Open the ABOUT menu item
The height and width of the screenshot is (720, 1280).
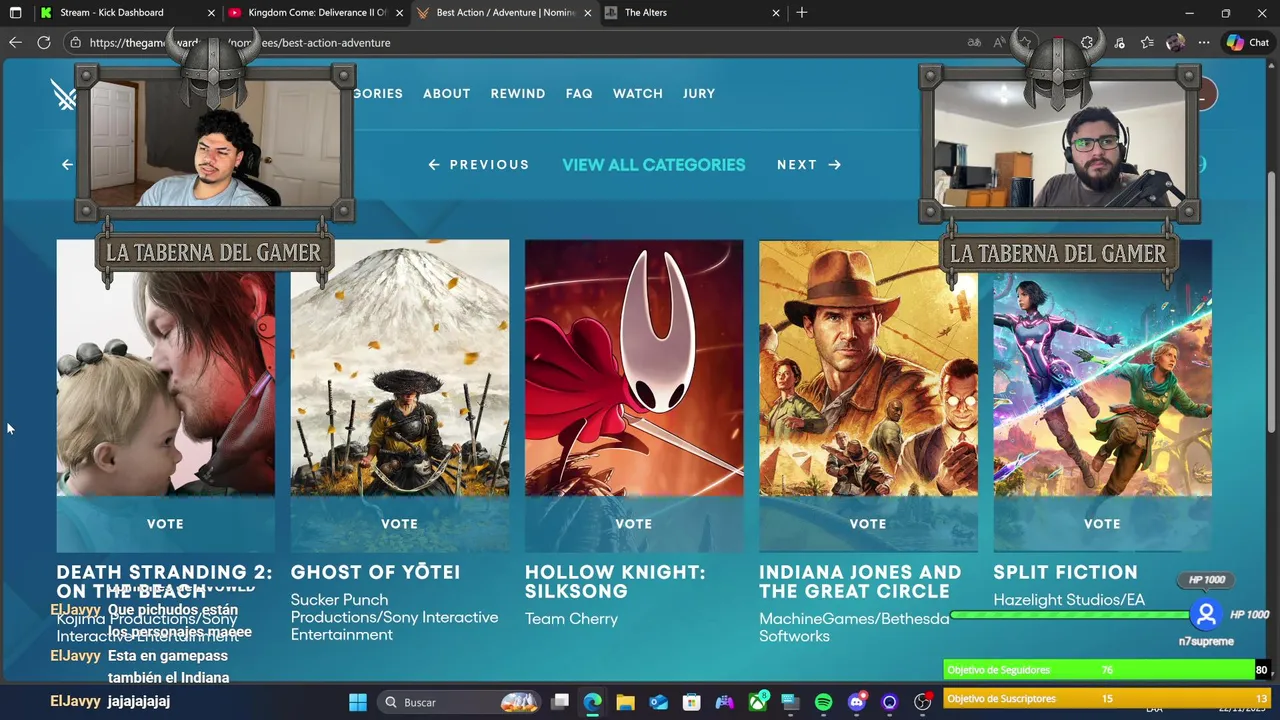pos(446,93)
